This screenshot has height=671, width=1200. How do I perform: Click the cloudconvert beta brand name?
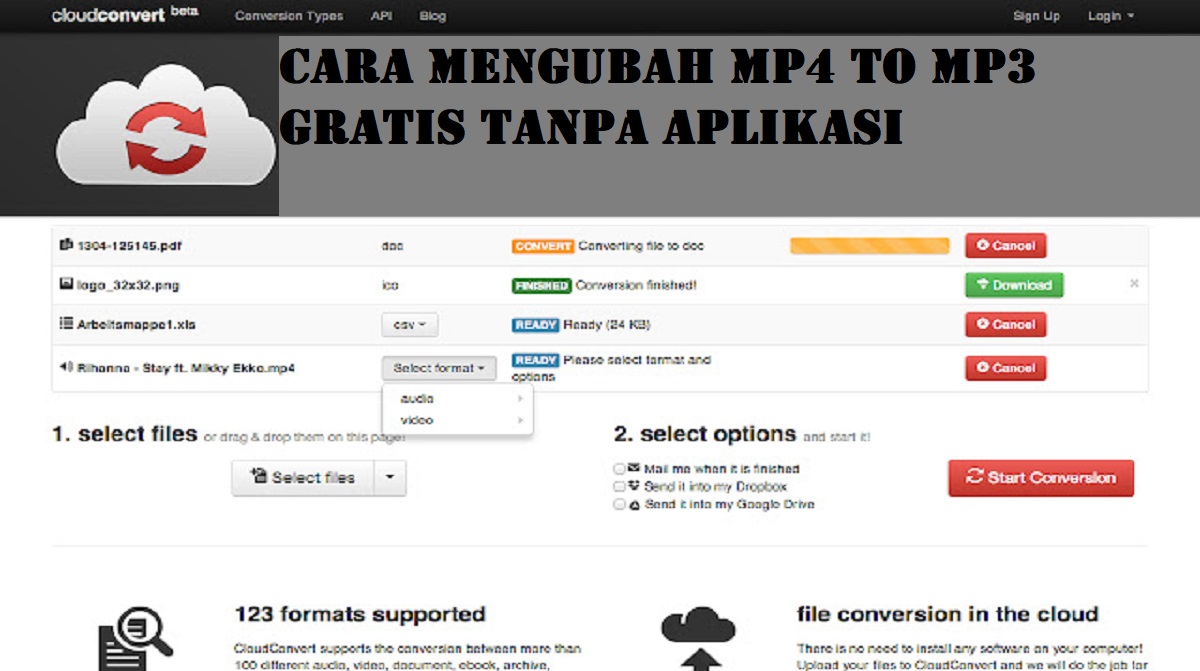pos(123,16)
